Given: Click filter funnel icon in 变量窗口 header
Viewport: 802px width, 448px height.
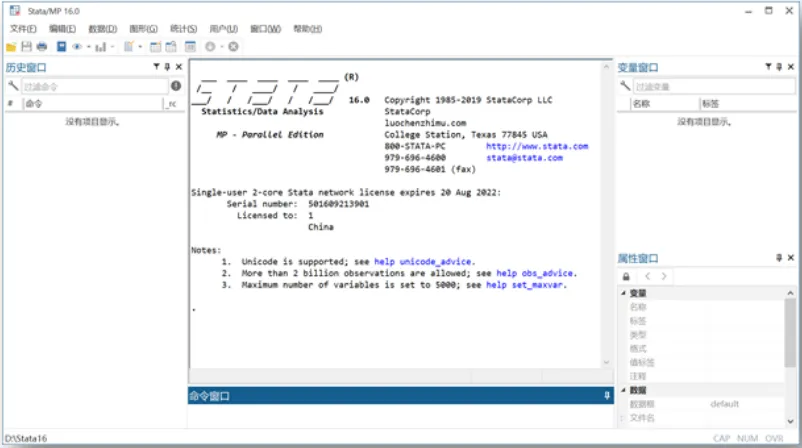Looking at the screenshot, I should pyautogui.click(x=768, y=66).
